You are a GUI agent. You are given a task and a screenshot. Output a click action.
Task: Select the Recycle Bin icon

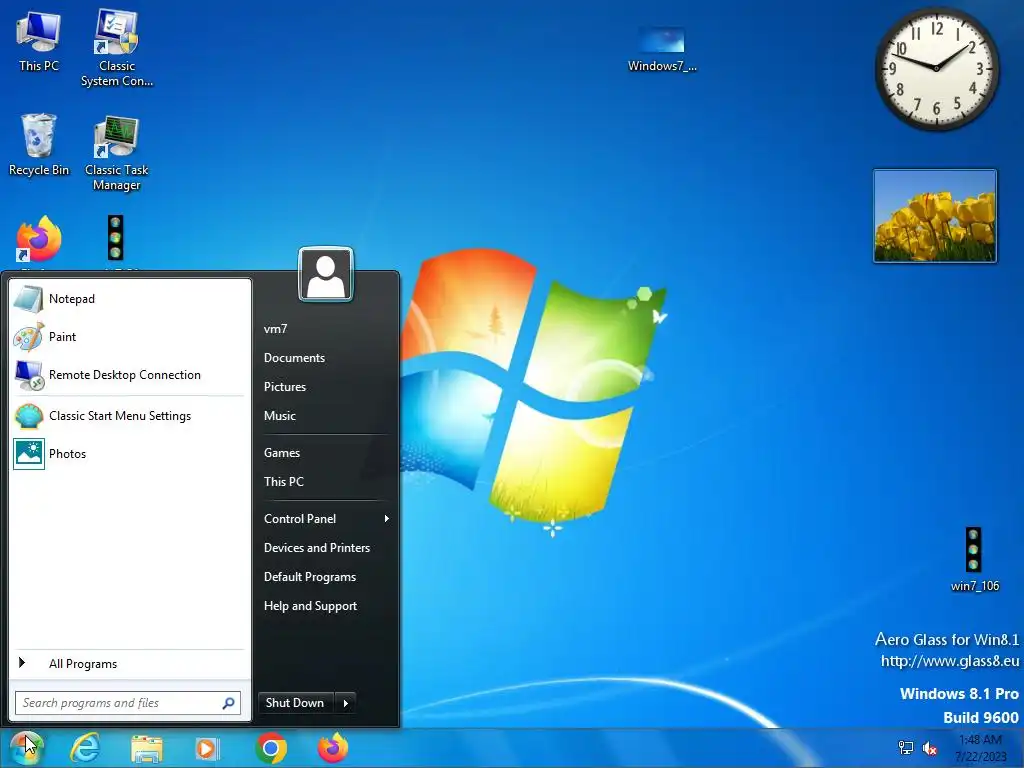tap(39, 145)
